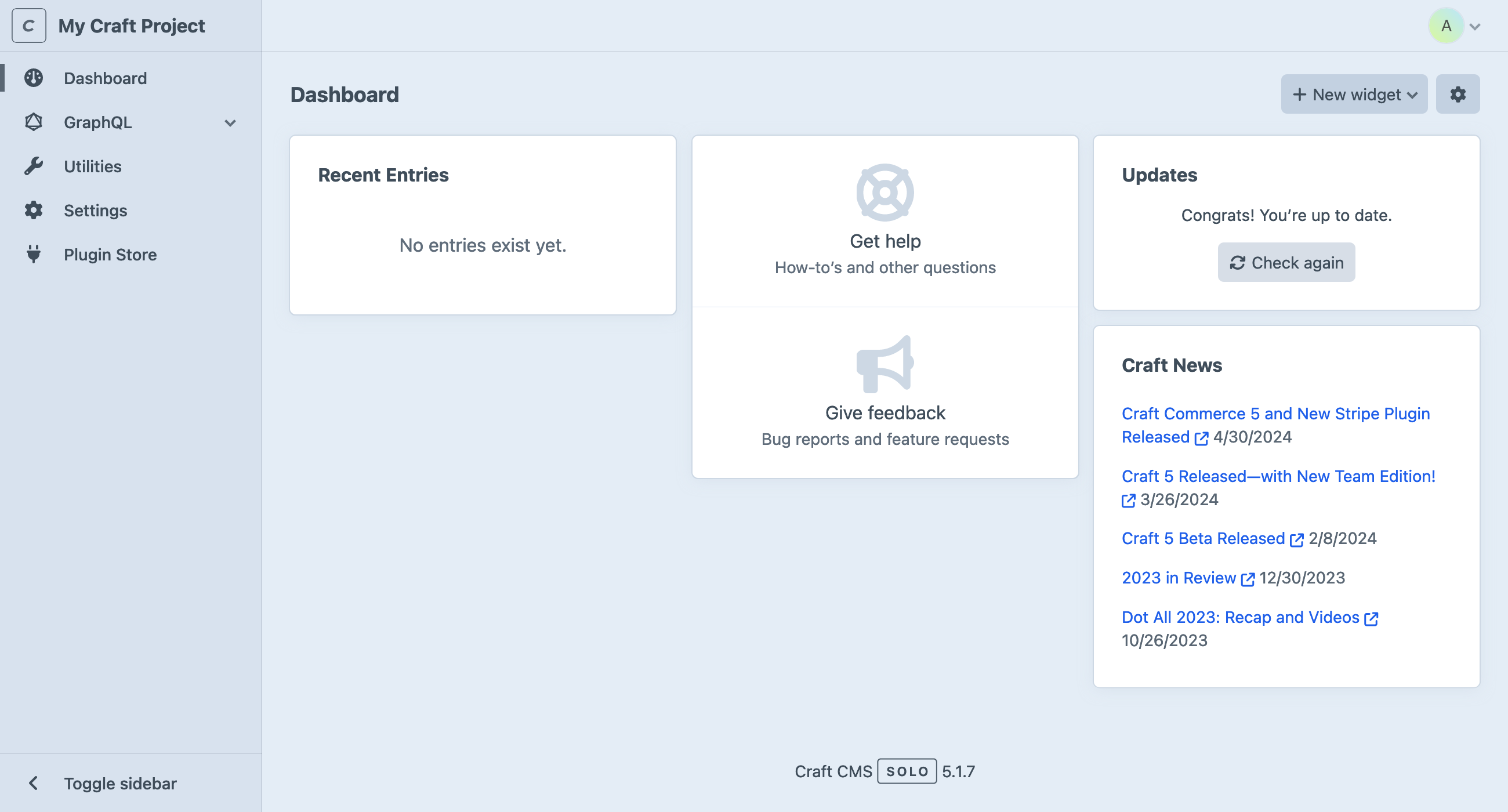Open Settings via the gear icon in sidebar
Image resolution: width=1508 pixels, height=812 pixels.
[x=34, y=210]
